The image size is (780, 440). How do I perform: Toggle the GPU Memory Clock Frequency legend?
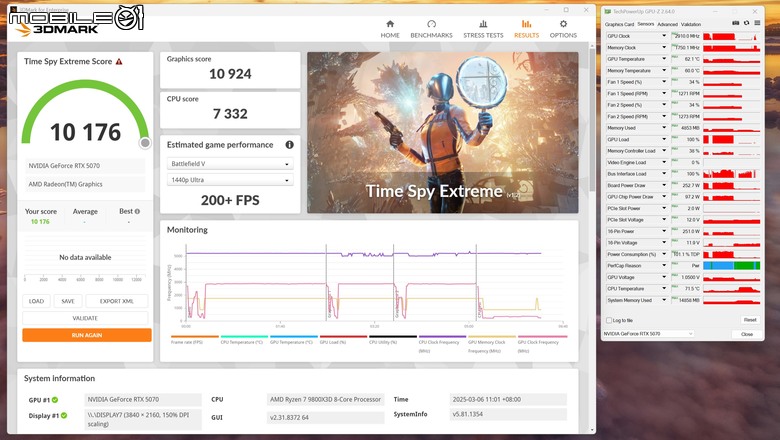[491, 344]
